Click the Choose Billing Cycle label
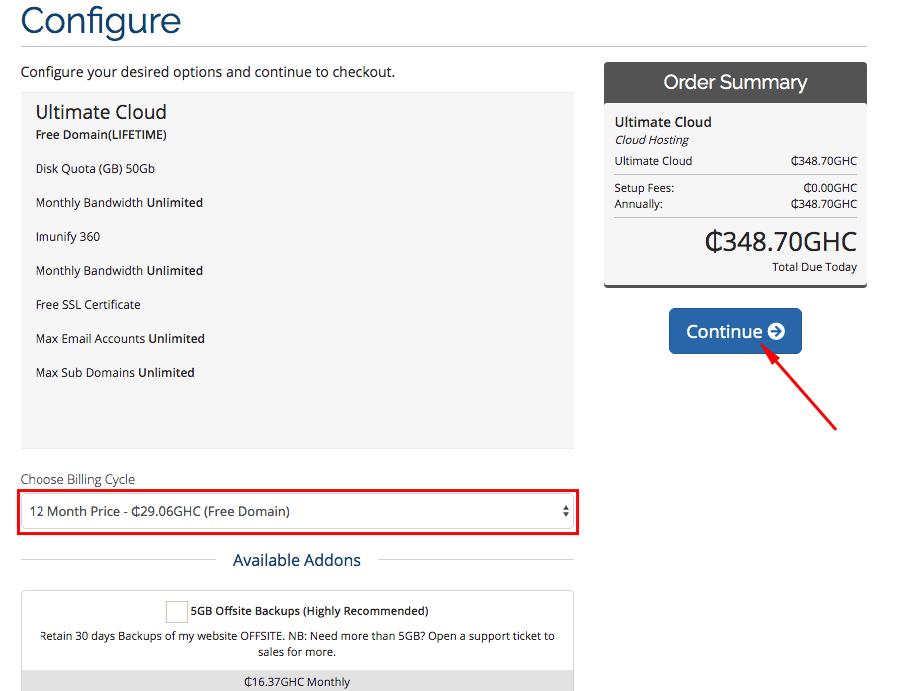911x691 pixels. click(x=78, y=479)
